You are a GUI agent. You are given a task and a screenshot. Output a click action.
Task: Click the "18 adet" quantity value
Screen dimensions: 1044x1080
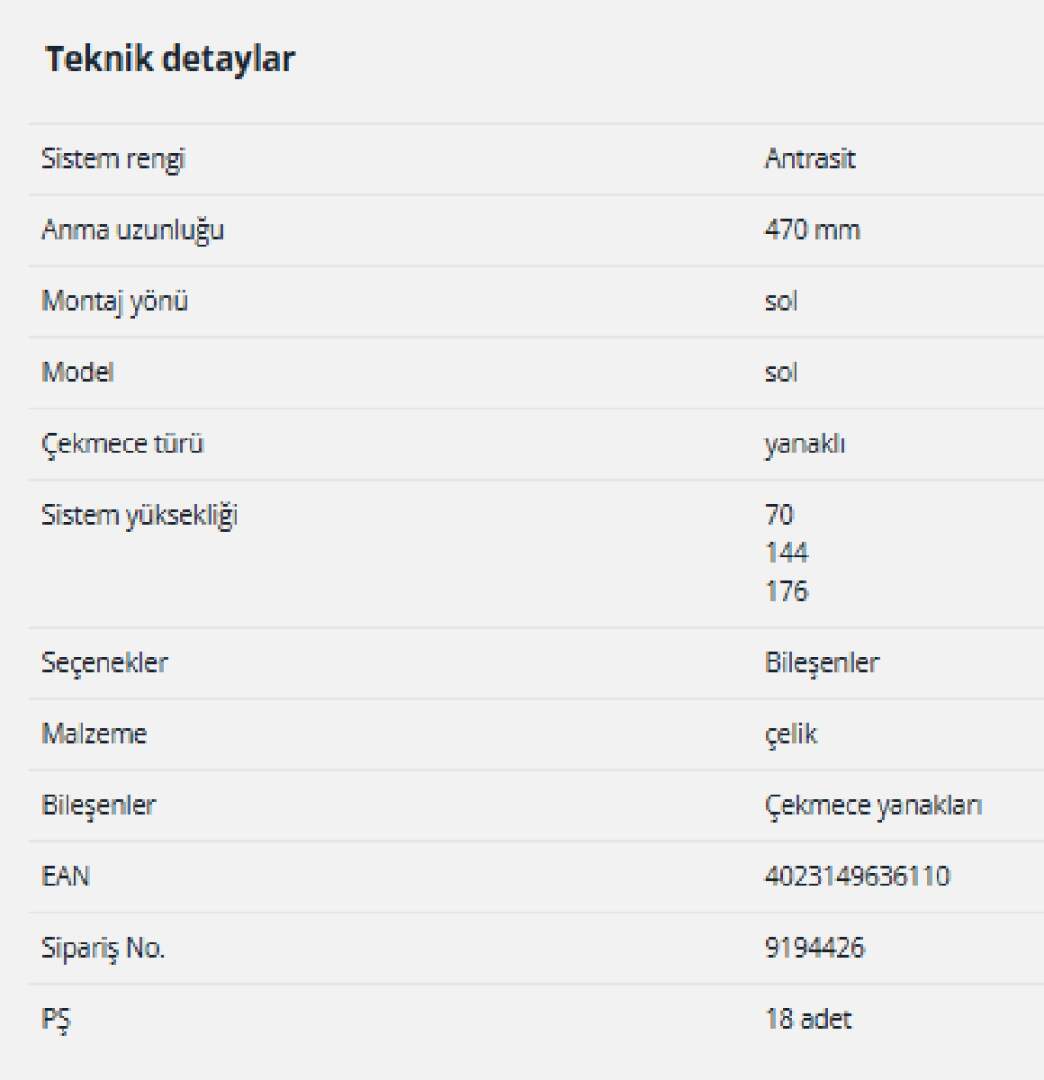[x=808, y=1019]
